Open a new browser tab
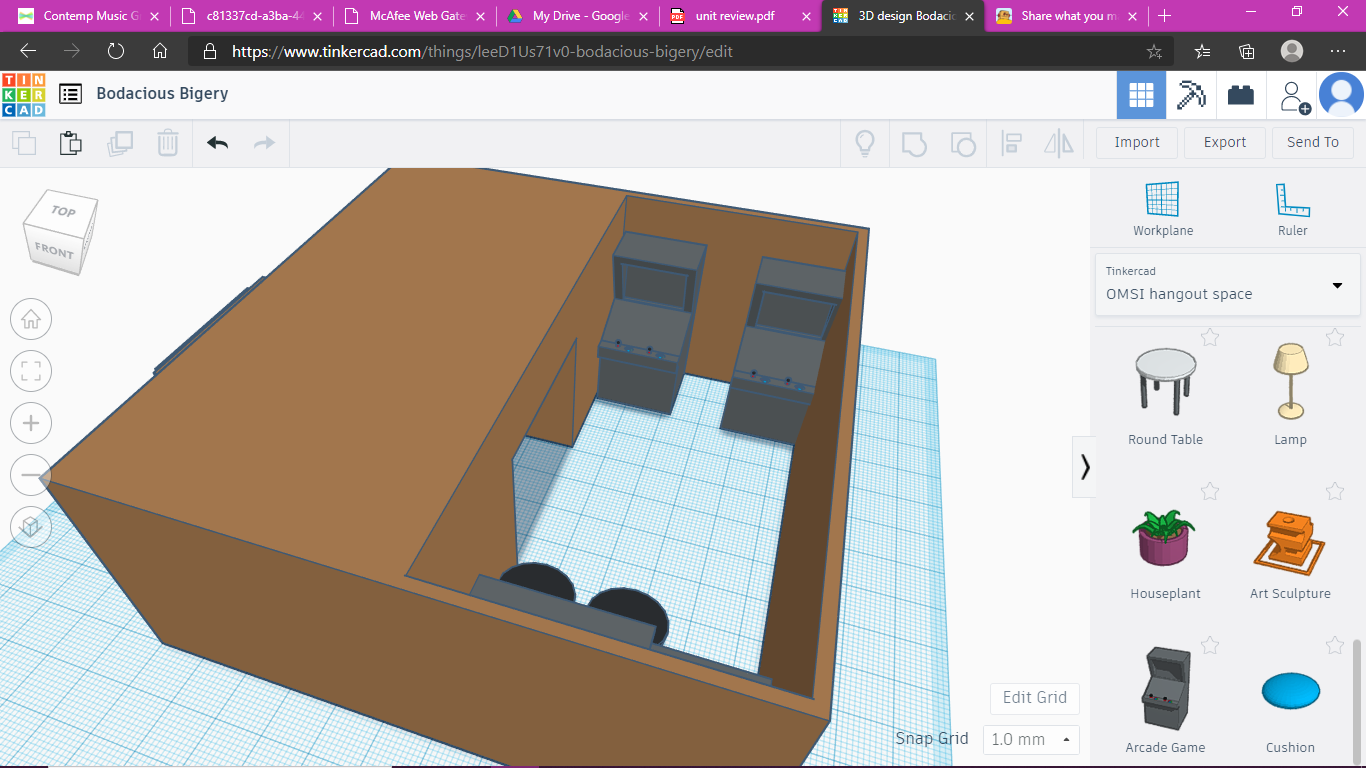 coord(1164,16)
